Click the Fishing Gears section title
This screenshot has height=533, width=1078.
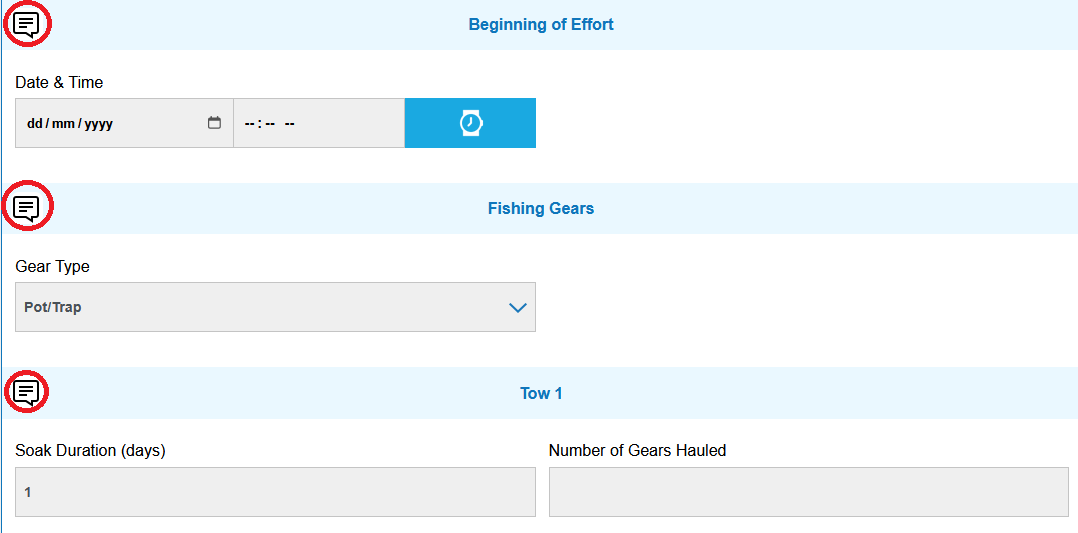[x=541, y=209]
